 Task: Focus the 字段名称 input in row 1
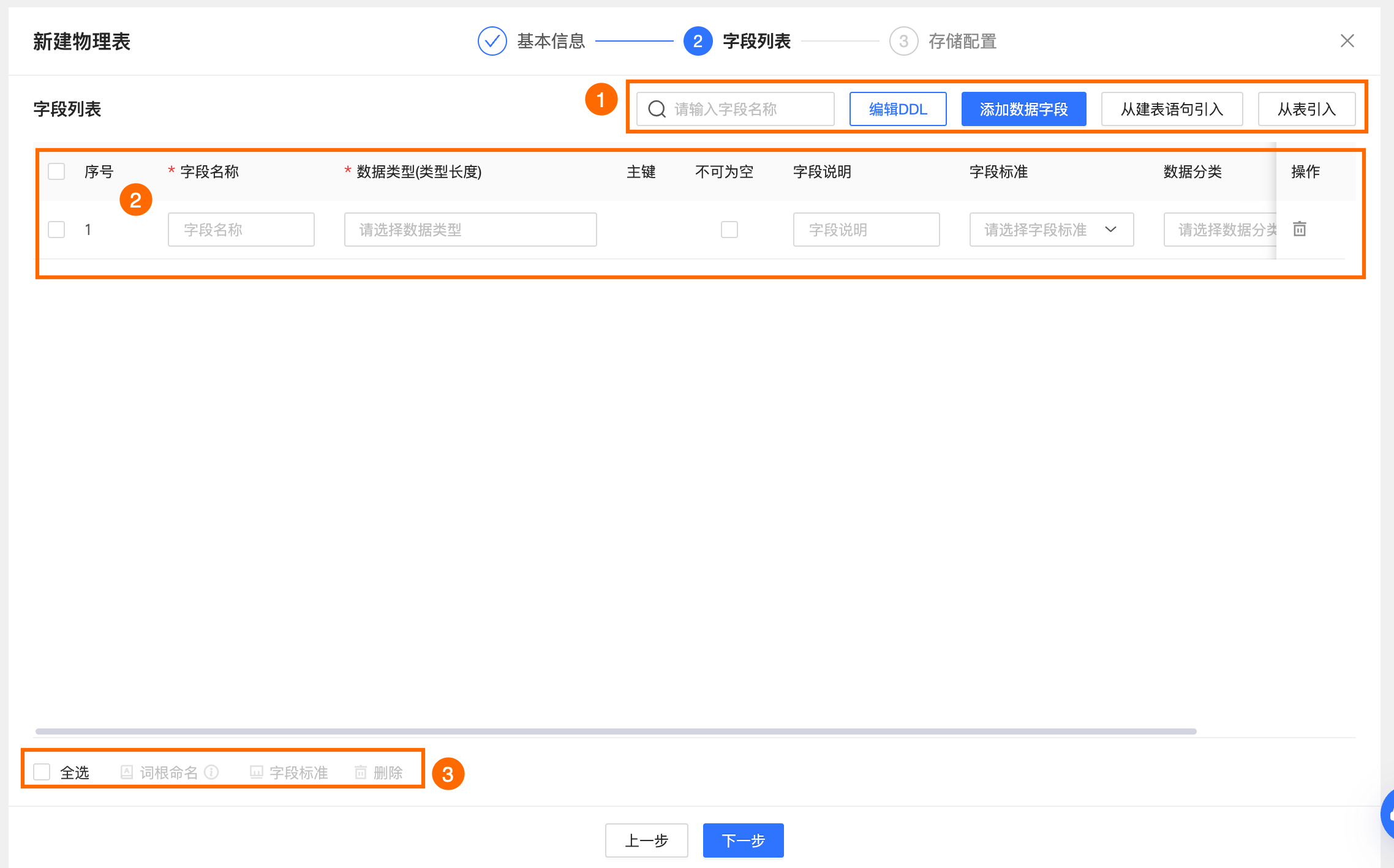[x=241, y=230]
